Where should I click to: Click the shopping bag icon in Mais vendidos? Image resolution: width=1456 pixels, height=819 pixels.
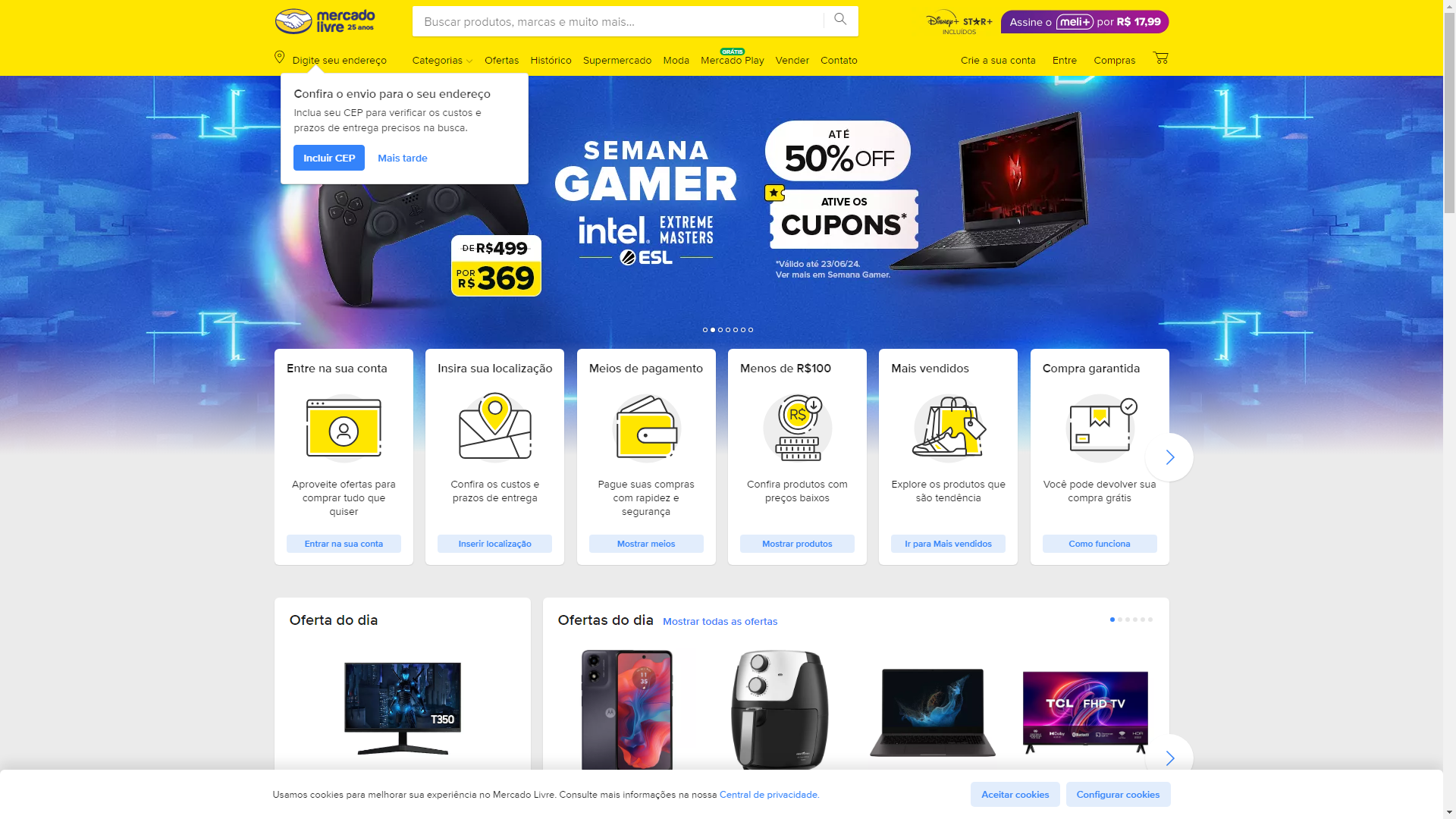[x=949, y=428]
